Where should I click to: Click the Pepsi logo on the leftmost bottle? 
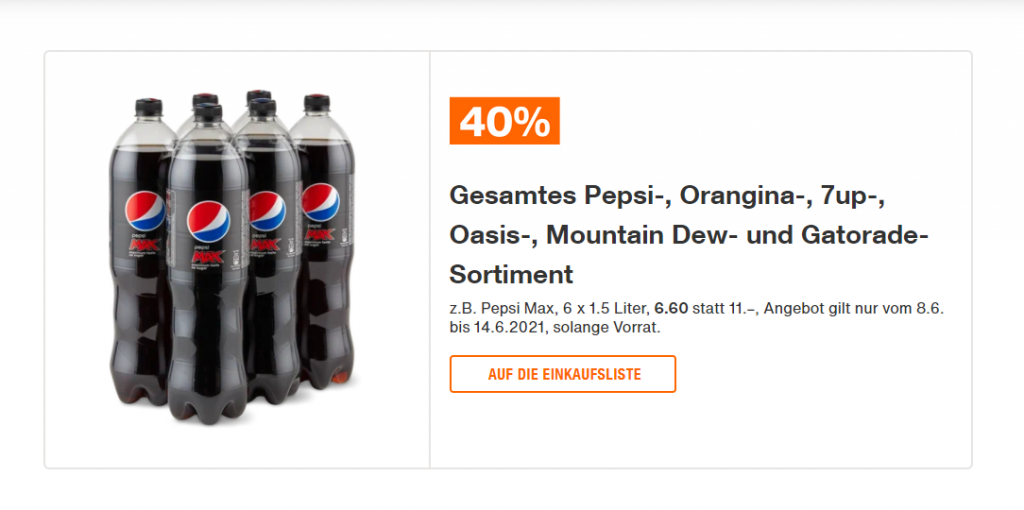(x=145, y=211)
